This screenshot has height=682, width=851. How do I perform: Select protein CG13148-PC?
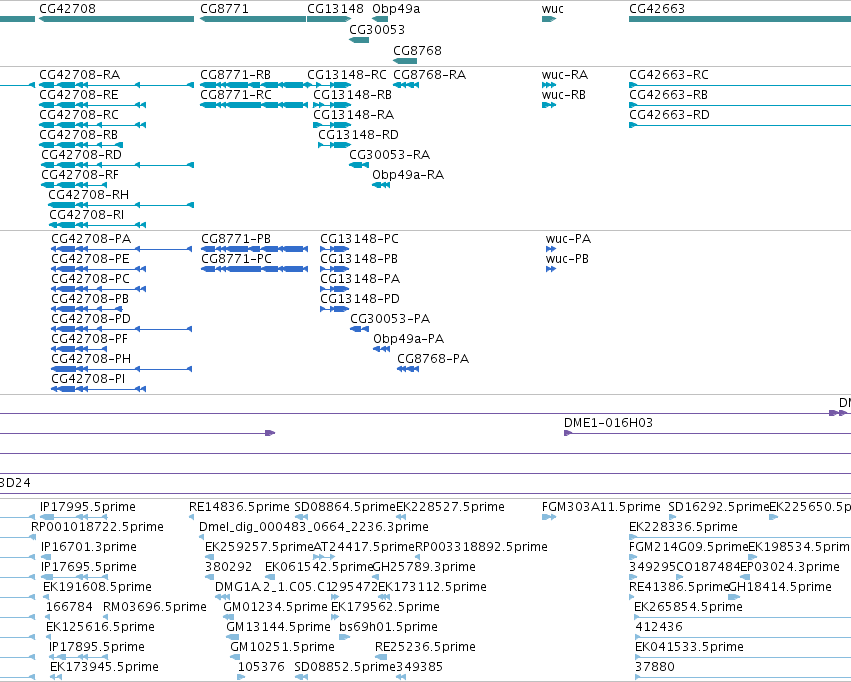click(x=359, y=239)
